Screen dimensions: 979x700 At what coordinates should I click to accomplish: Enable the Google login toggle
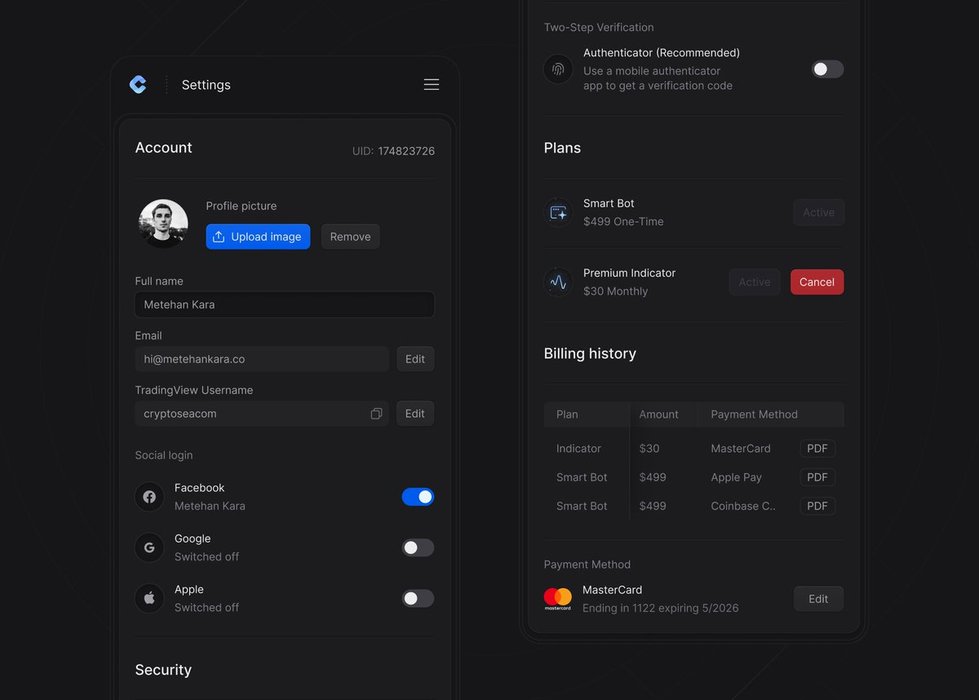click(x=418, y=548)
